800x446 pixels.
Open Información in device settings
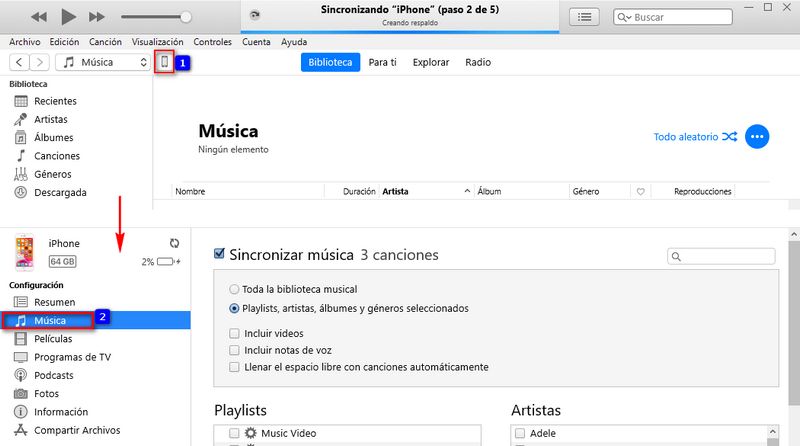pyautogui.click(x=61, y=412)
